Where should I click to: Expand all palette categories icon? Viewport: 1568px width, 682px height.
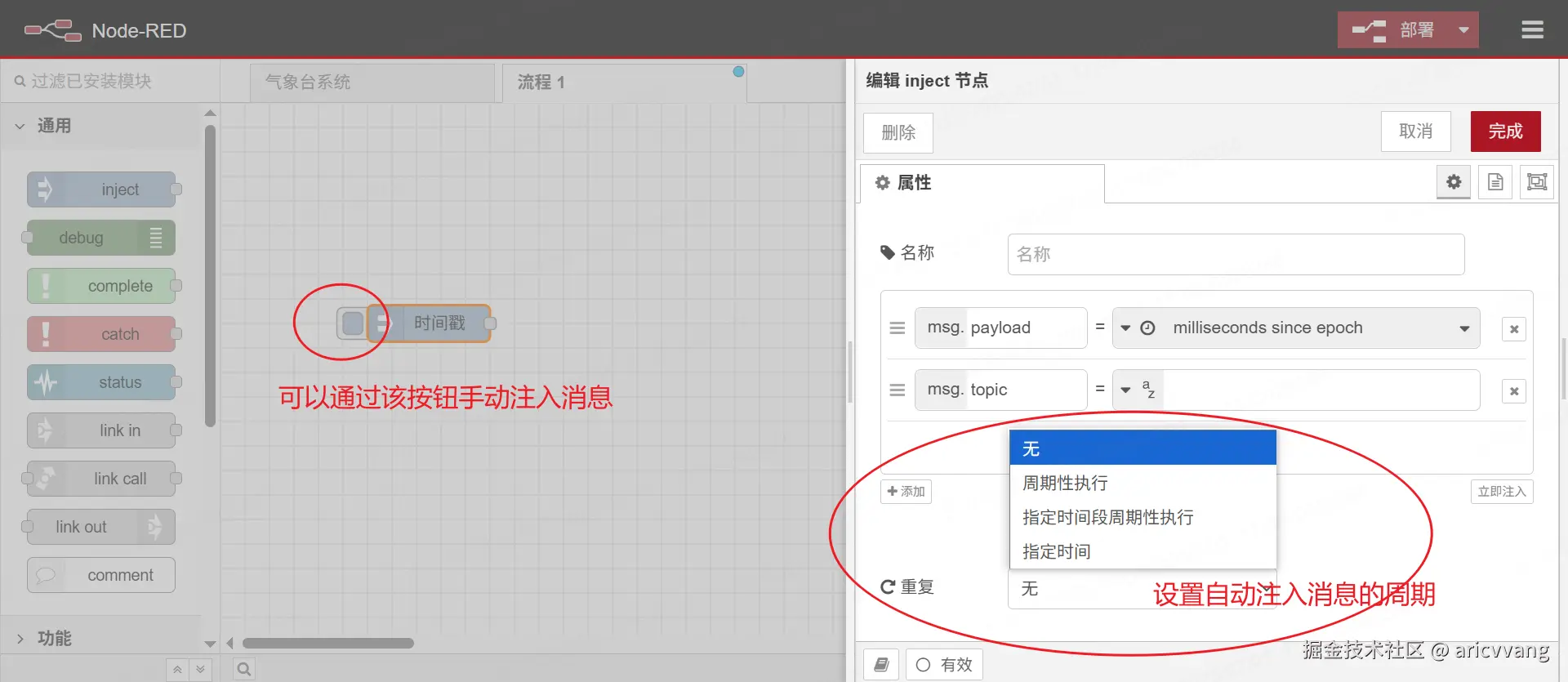pos(200,670)
